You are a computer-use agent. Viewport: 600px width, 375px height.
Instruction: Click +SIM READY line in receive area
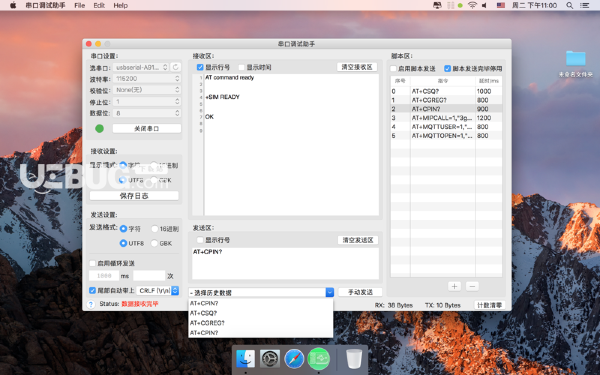222,97
